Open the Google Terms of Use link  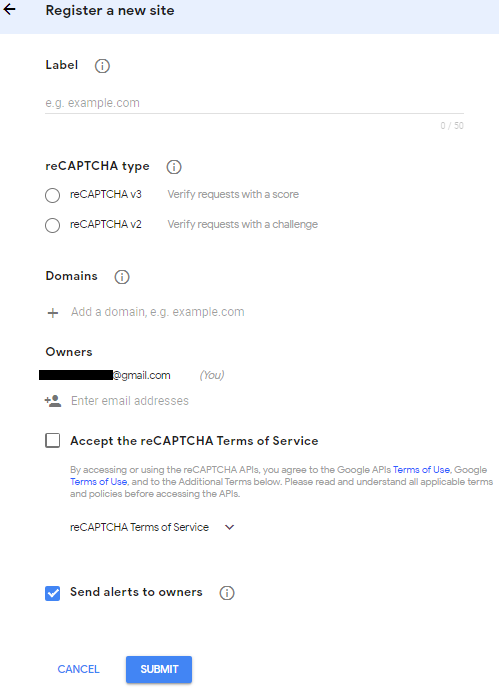coord(99,482)
